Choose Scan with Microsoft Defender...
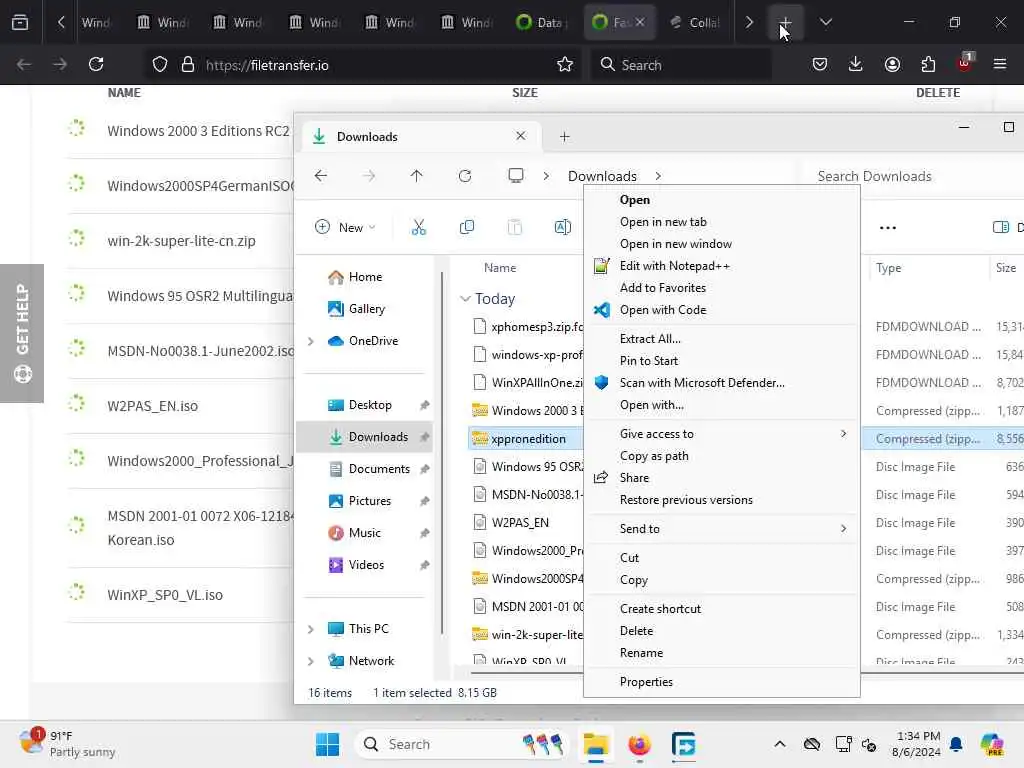The image size is (1024, 768). [721, 383]
